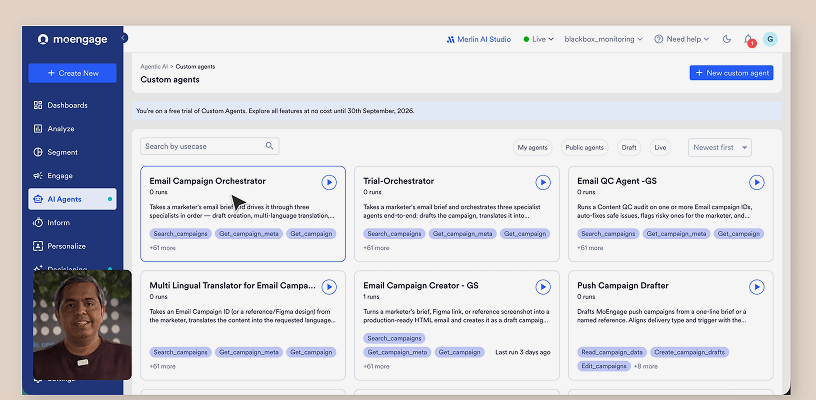Screen dimensions: 816x400
Task: Focus the Search by usecase field
Action: (210, 146)
